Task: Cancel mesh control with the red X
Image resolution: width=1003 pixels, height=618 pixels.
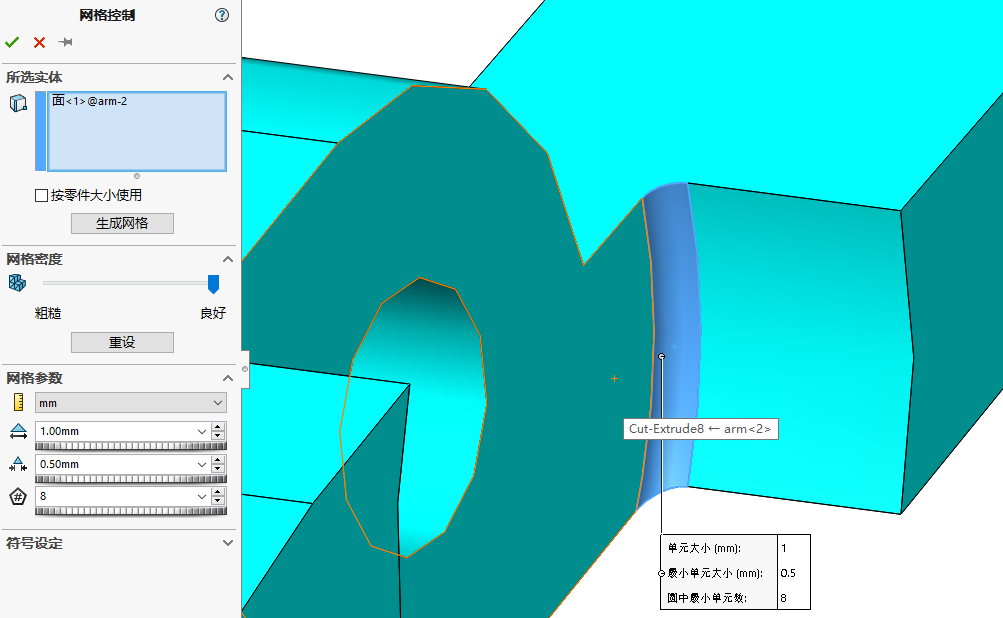Action: pos(39,42)
